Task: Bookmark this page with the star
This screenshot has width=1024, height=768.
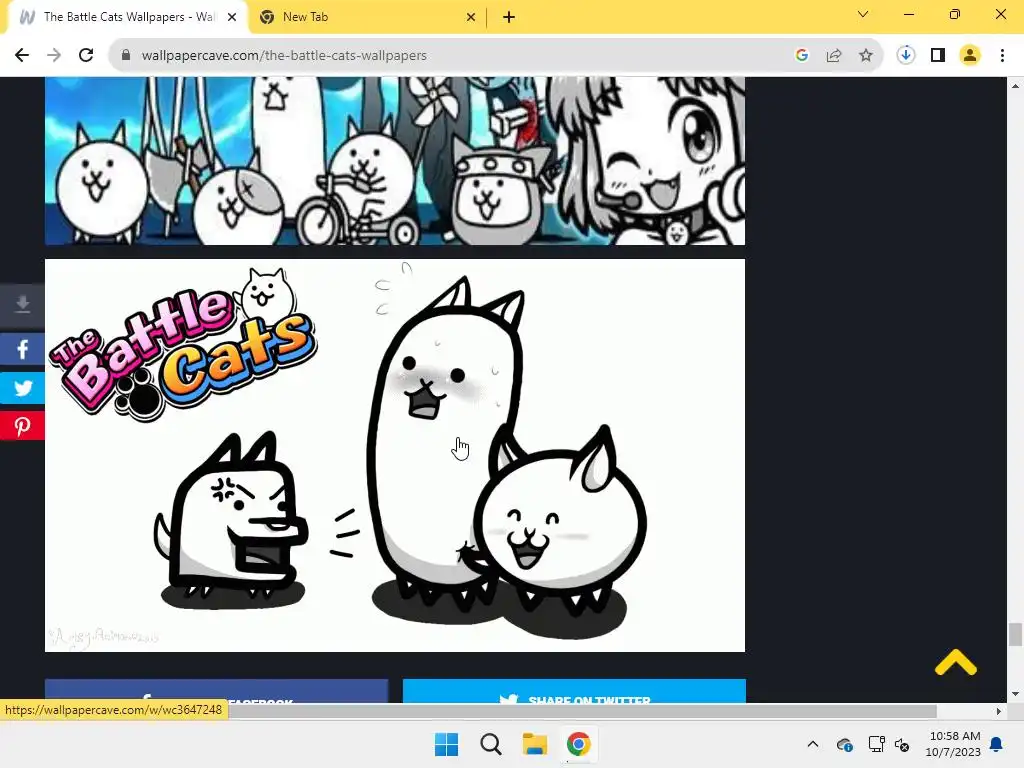Action: [x=866, y=56]
